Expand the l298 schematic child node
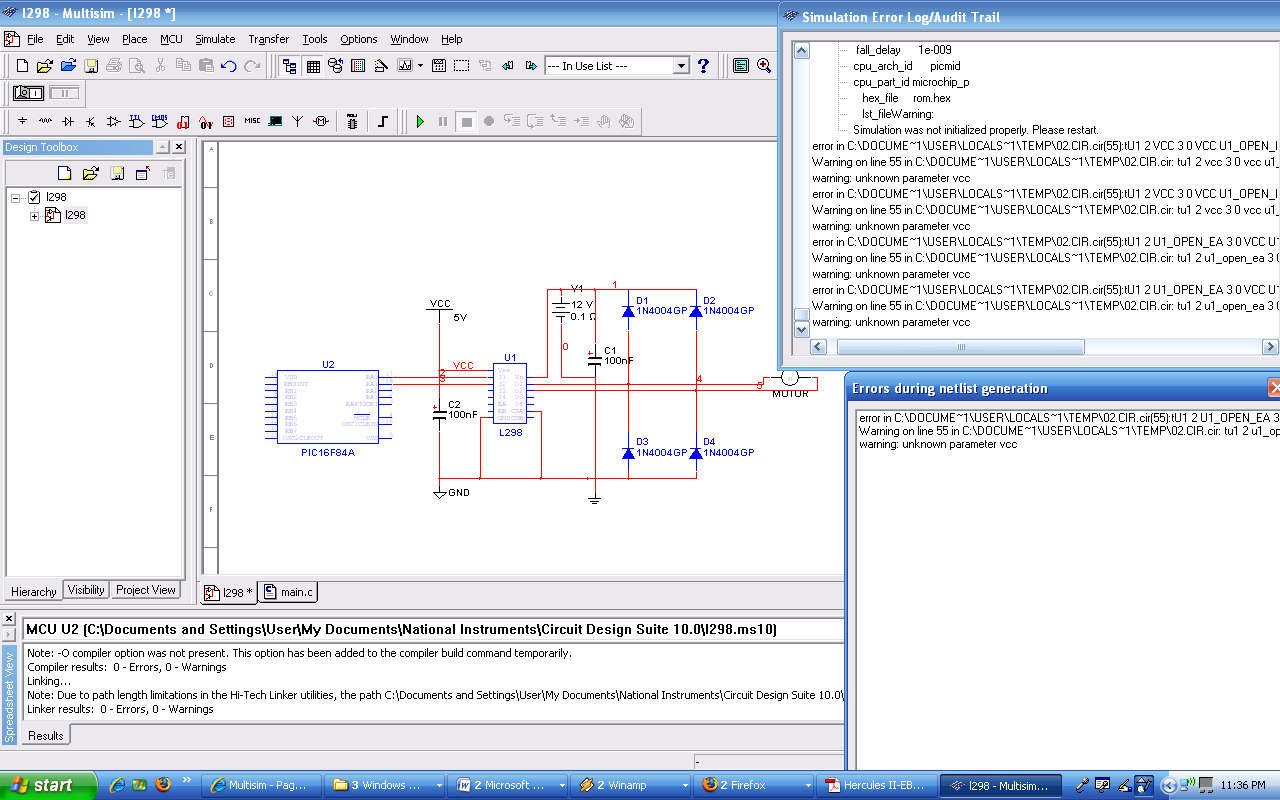This screenshot has height=800, width=1280. 34,215
